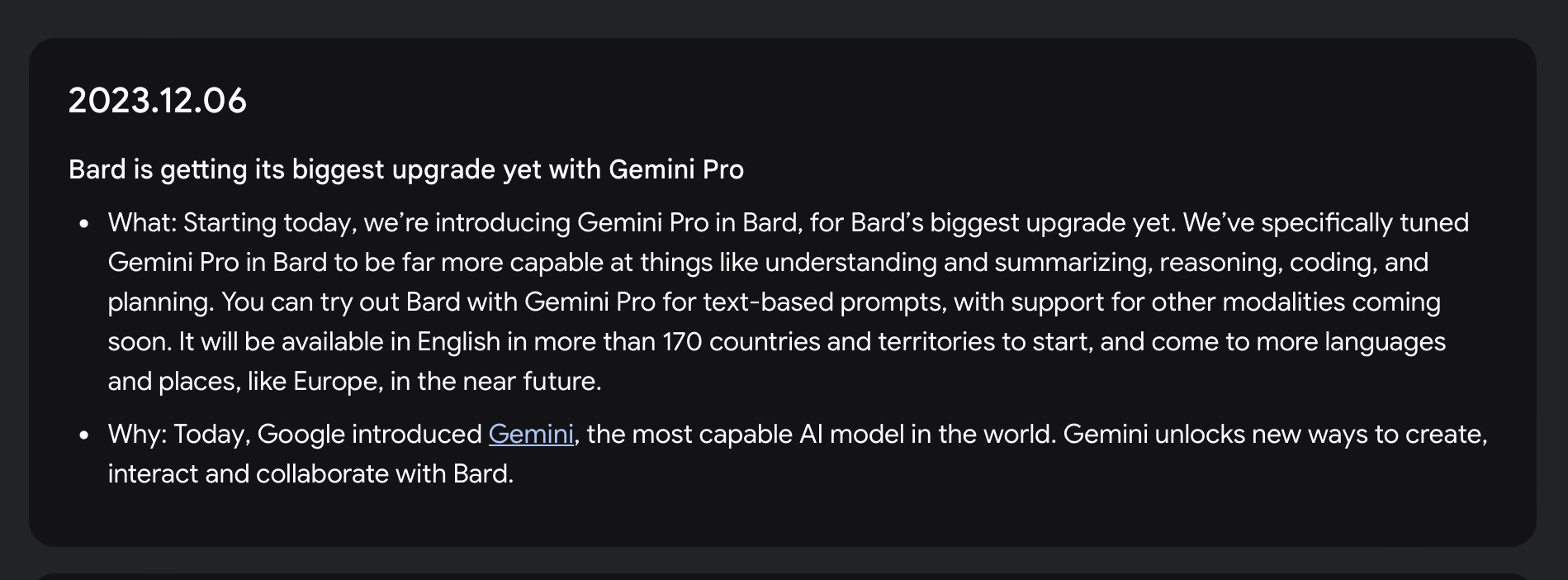Click the 2023.12.06 date heading
This screenshot has width=1568, height=580.
(157, 101)
